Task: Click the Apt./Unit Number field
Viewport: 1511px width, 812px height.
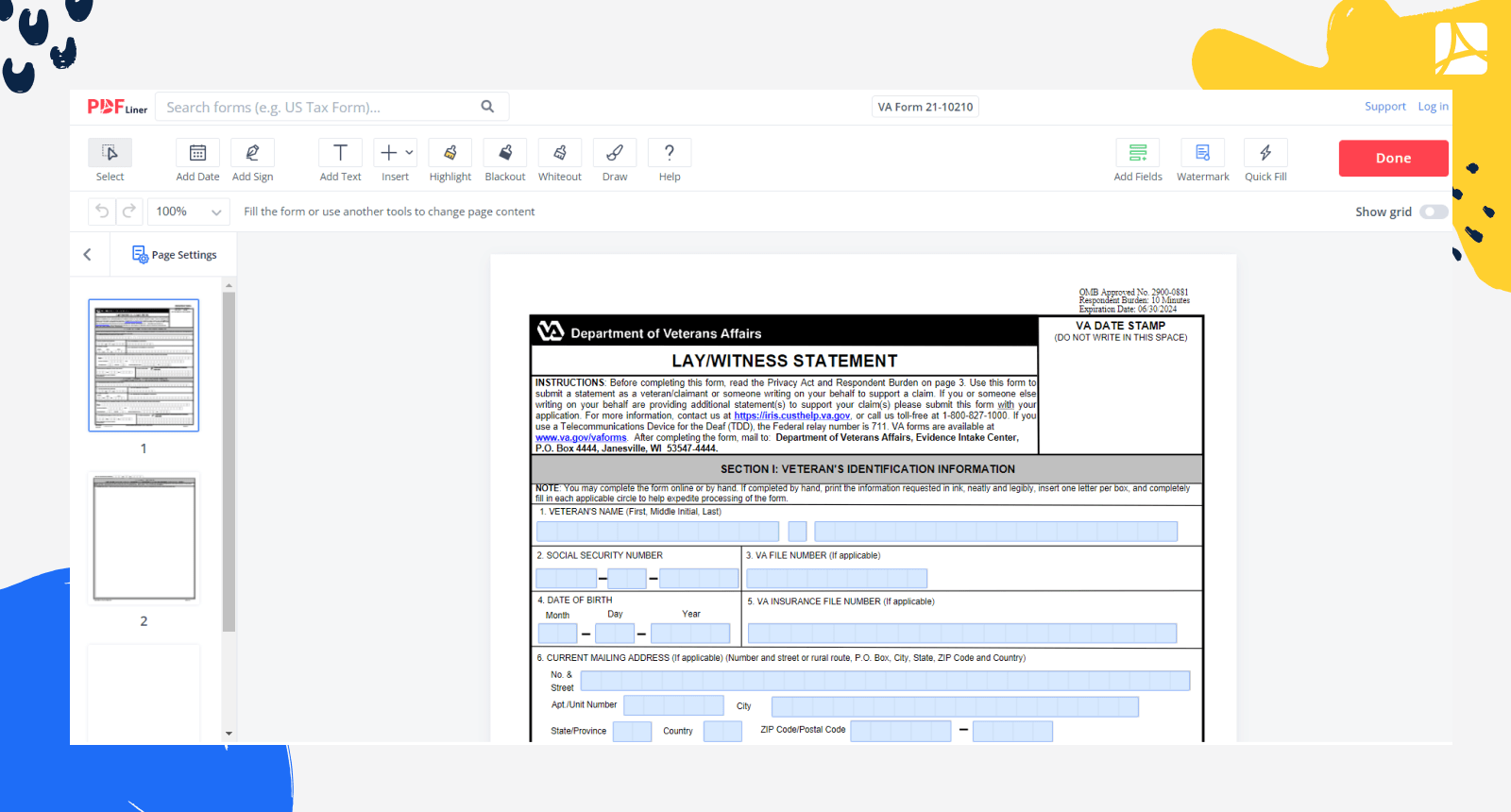Action: coord(673,705)
